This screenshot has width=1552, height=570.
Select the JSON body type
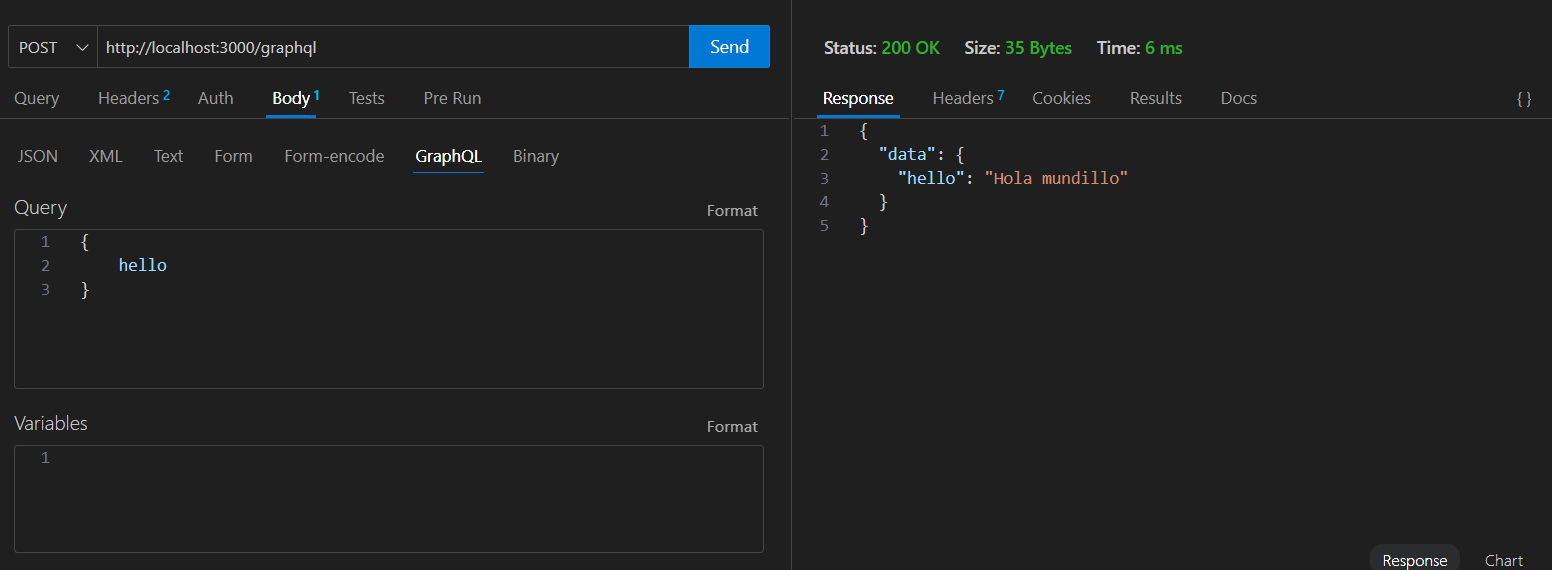(x=38, y=156)
